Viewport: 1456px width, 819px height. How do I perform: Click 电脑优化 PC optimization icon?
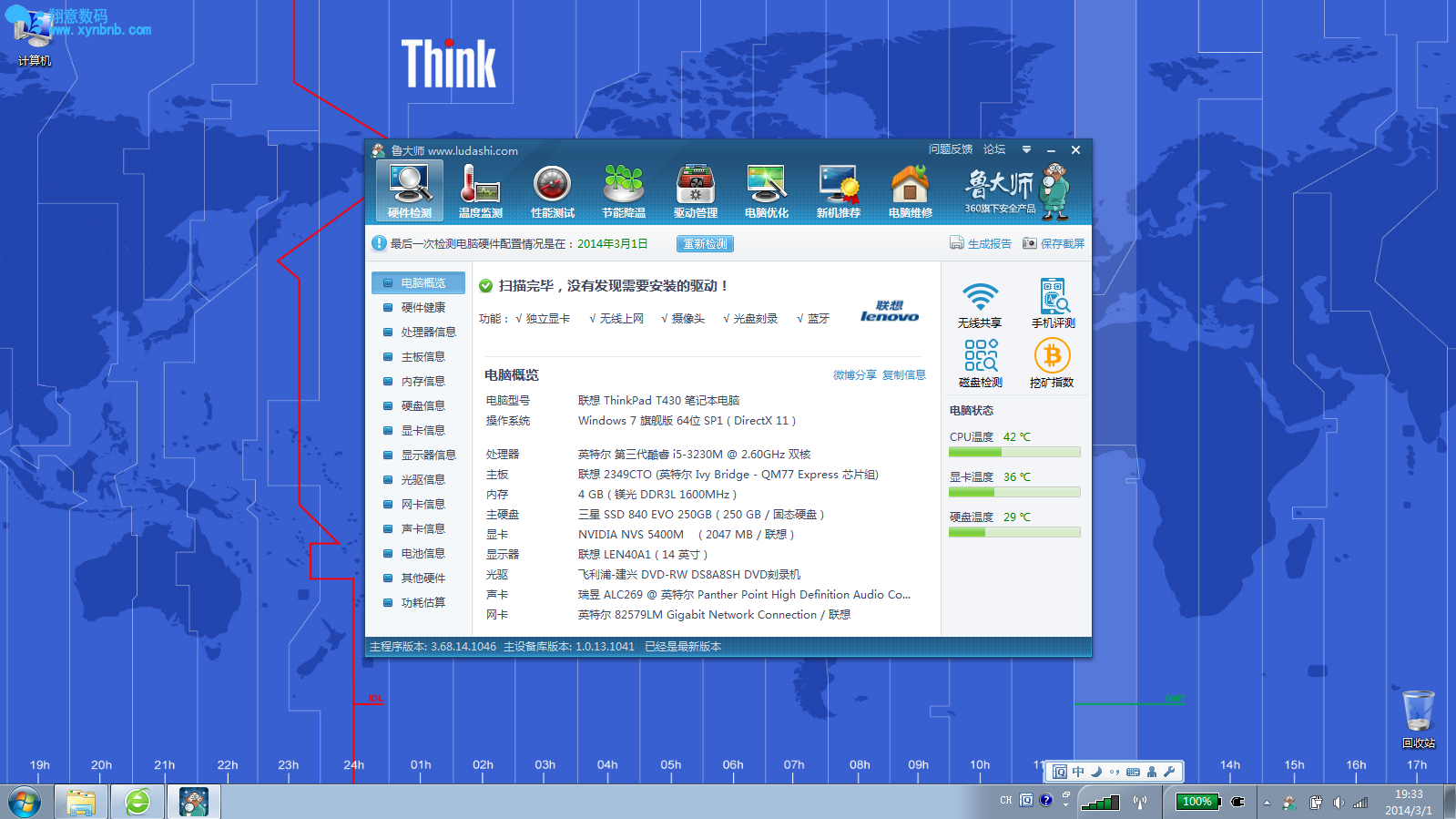point(767,191)
